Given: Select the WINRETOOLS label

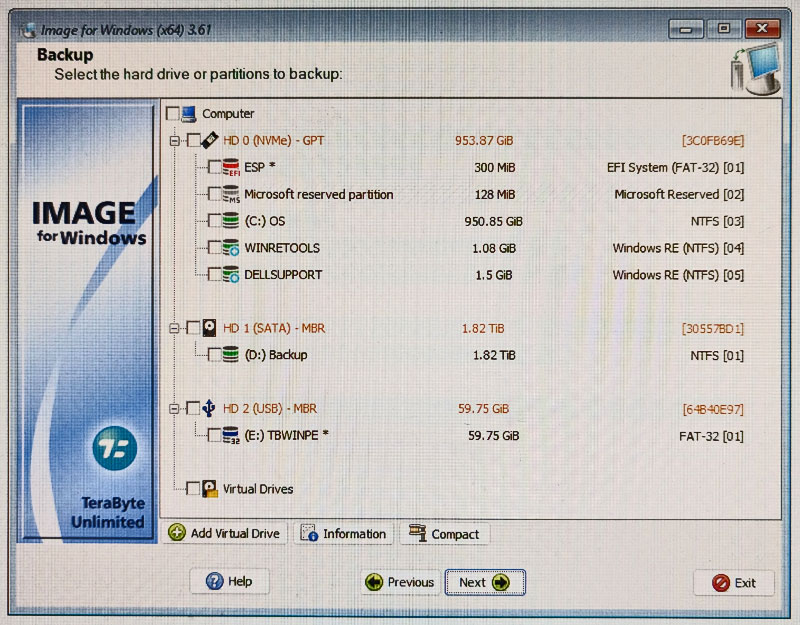Looking at the screenshot, I should pos(282,248).
